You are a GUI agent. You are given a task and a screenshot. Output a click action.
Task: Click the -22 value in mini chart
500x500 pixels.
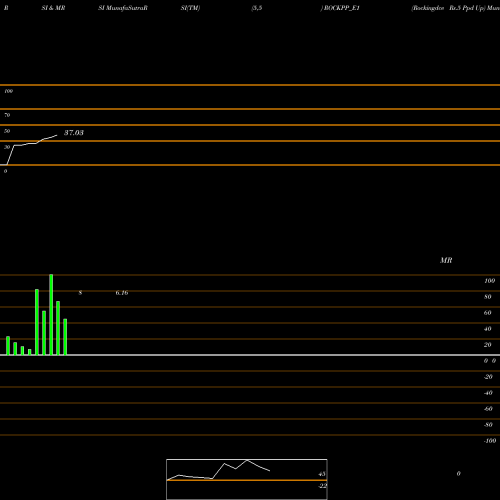pyautogui.click(x=322, y=486)
